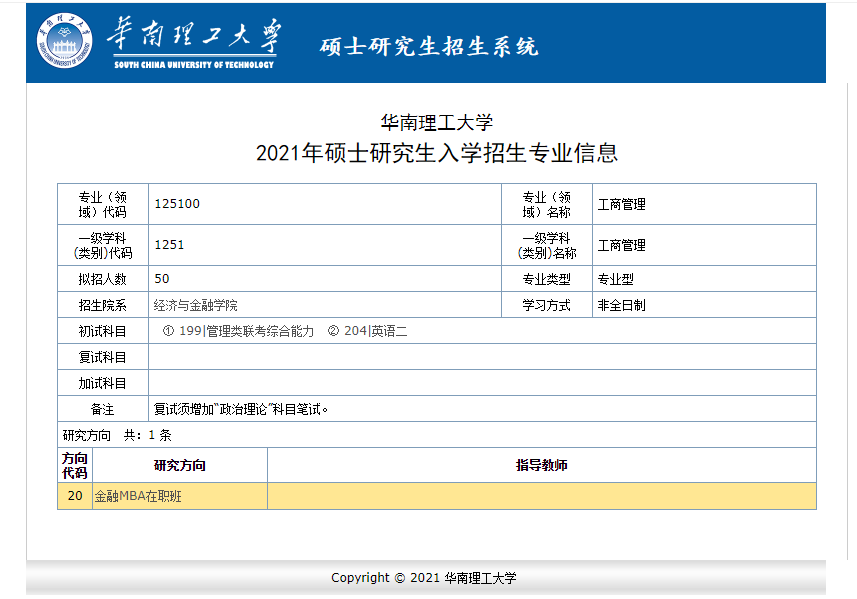
Task: Click the 工商管理 value beside 一级学科(类别)名称
Action: (621, 245)
